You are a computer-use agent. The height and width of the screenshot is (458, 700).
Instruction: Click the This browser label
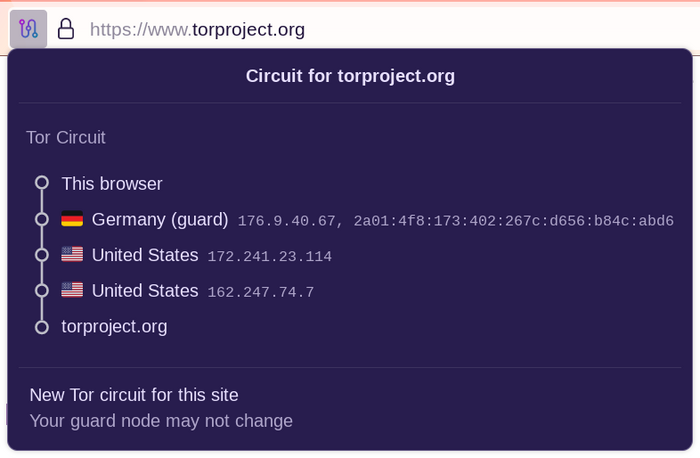coord(112,184)
